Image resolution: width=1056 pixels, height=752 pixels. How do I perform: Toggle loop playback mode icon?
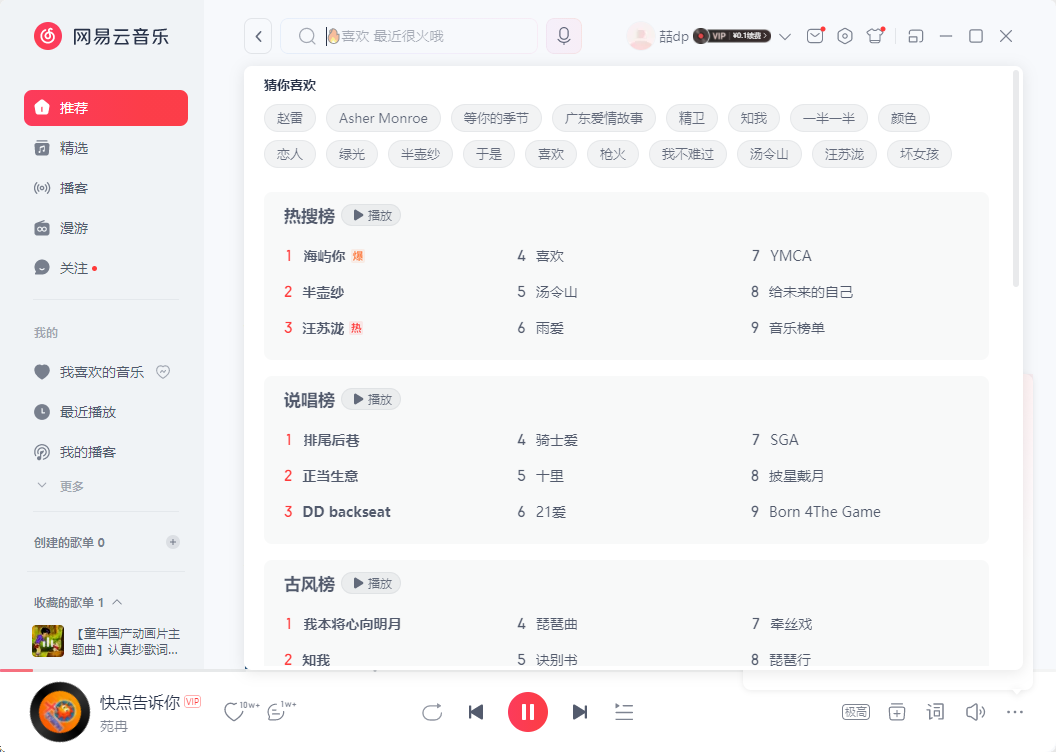(432, 712)
